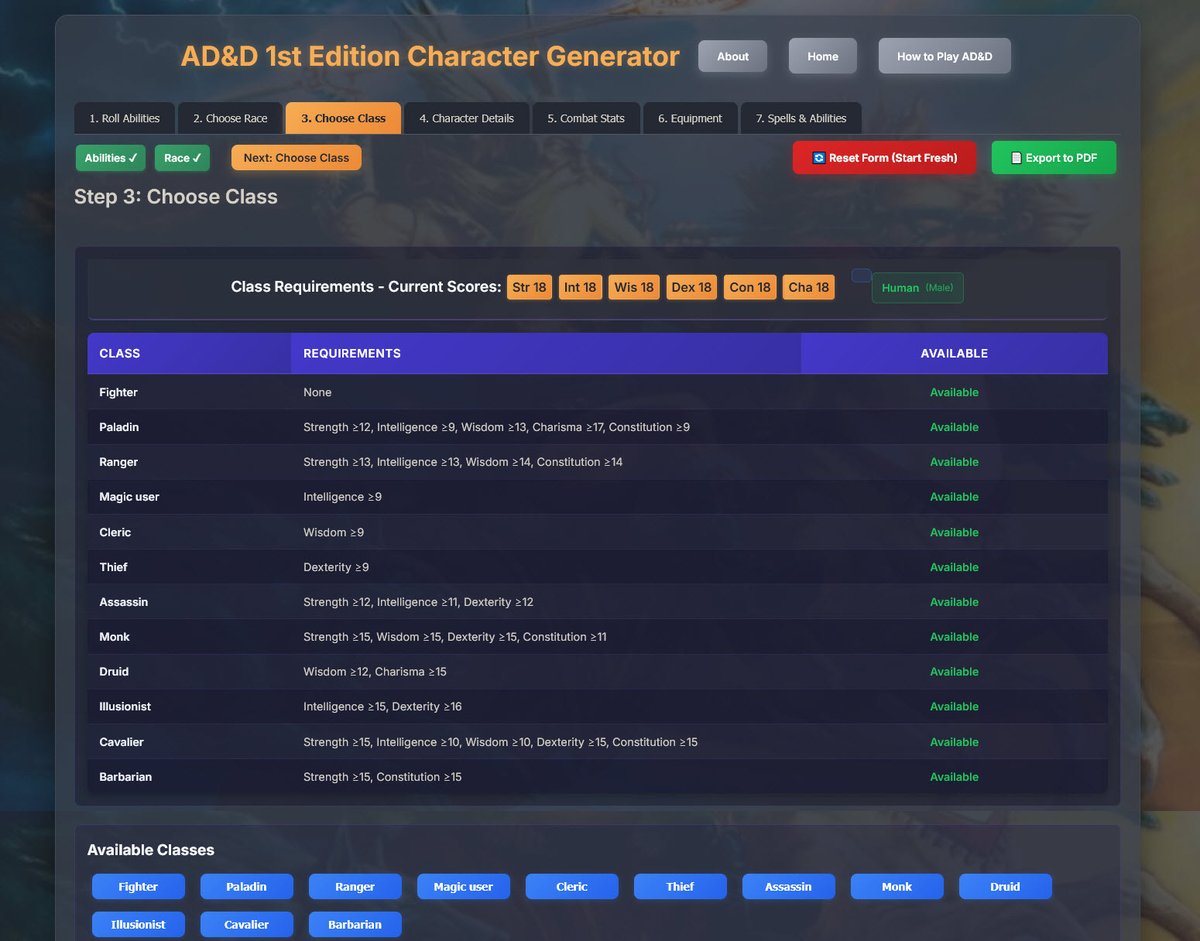Select the Thief table row name
1200x941 pixels.
[113, 567]
